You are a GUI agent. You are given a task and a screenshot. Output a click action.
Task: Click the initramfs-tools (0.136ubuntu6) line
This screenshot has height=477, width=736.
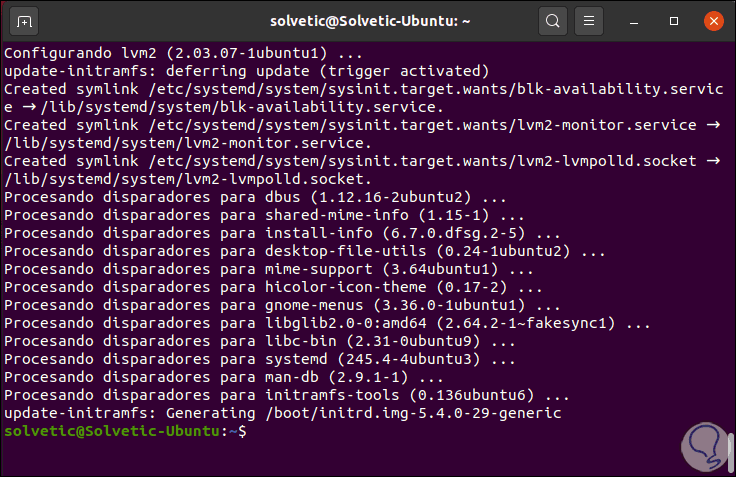287,395
